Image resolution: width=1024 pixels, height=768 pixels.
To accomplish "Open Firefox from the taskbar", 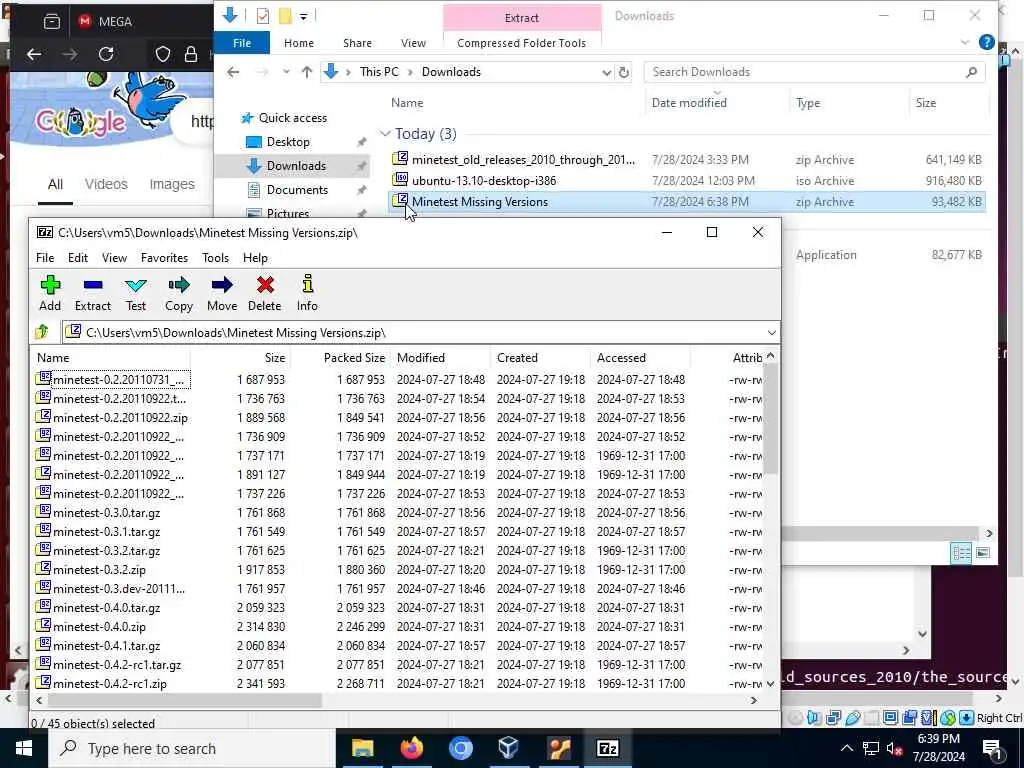I will pyautogui.click(x=411, y=748).
